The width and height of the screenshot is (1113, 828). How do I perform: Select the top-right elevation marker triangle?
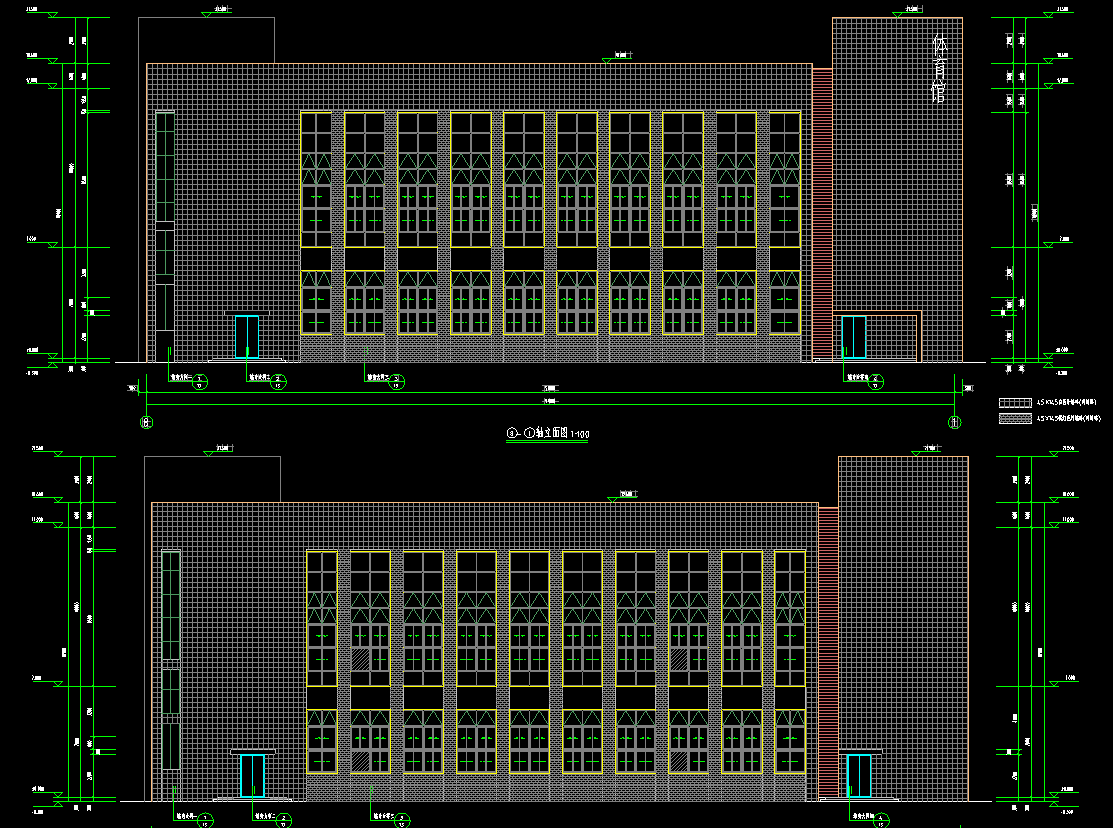click(x=1059, y=14)
